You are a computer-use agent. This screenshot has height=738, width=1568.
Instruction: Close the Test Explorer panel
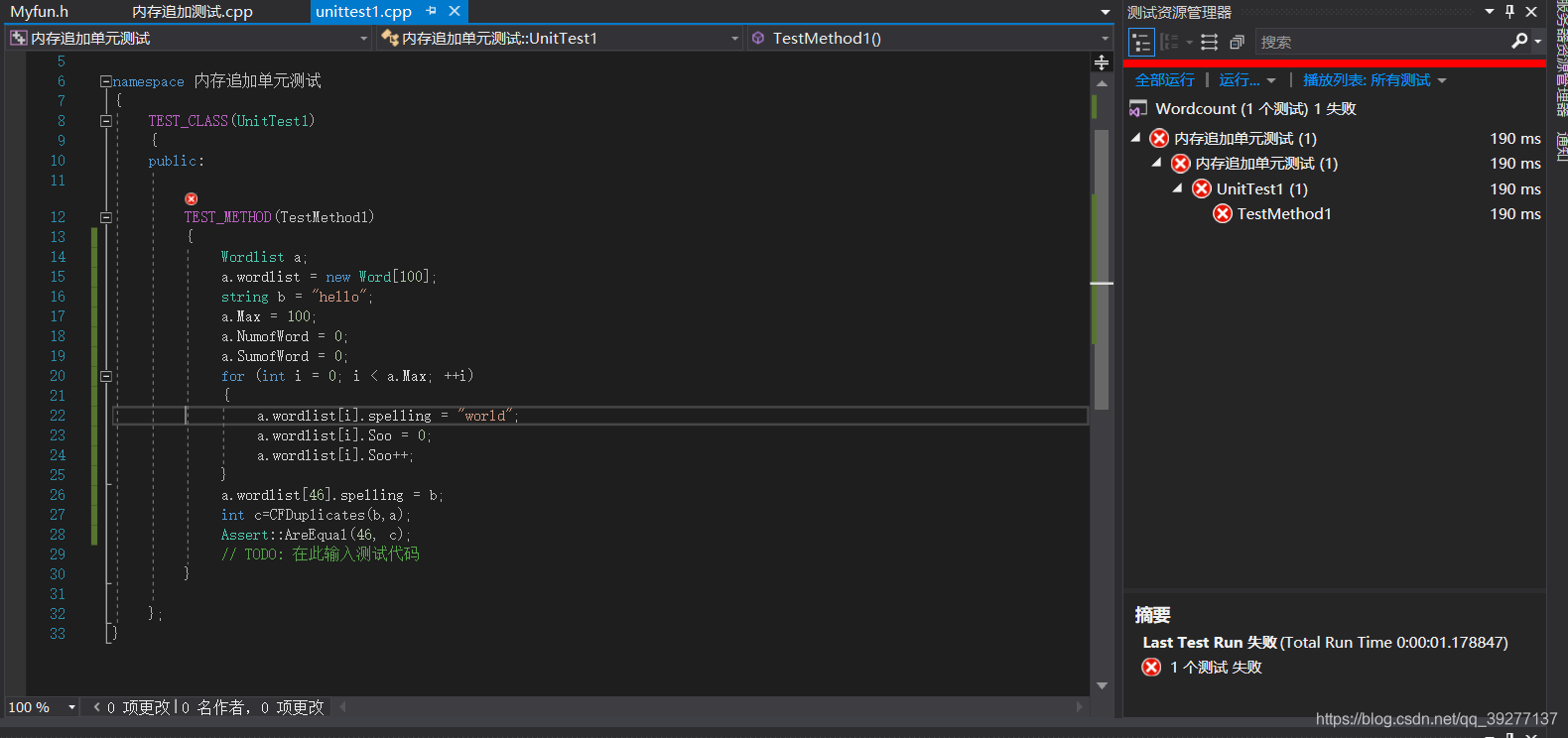pyautogui.click(x=1531, y=12)
